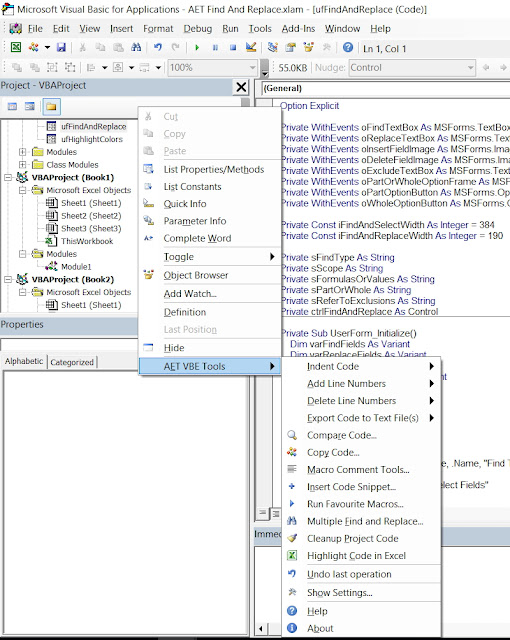Click Macro Comment Tools icon
The image size is (510, 640).
(x=292, y=469)
